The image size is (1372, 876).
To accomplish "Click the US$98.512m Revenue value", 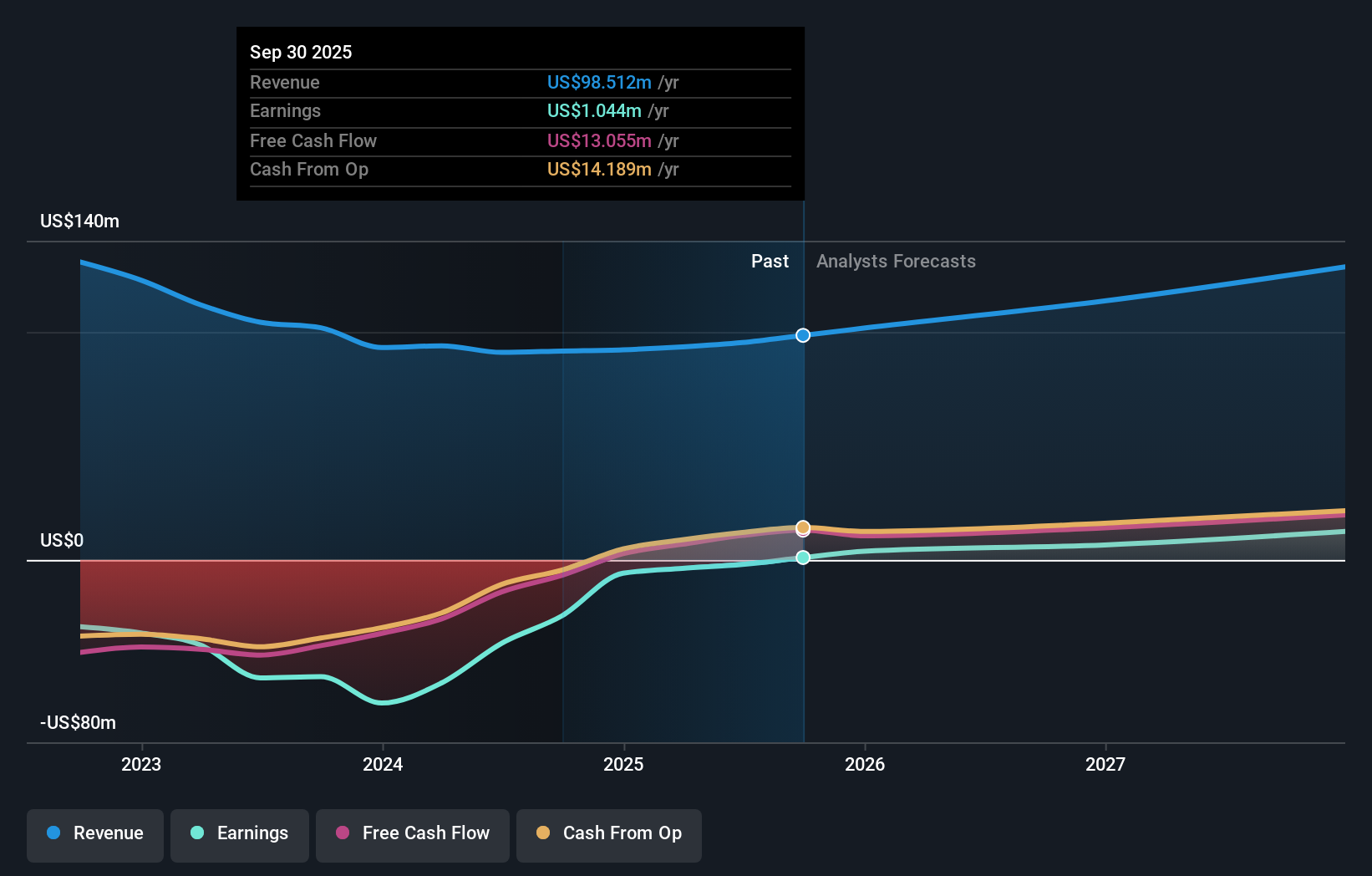I will [598, 82].
